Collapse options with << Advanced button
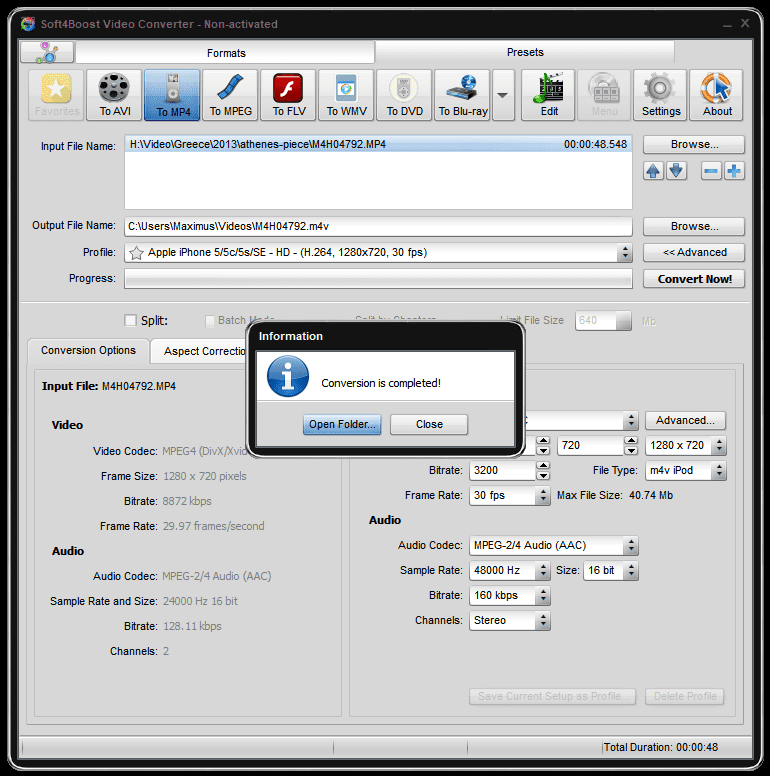Screen dimensions: 770x776 click(694, 252)
